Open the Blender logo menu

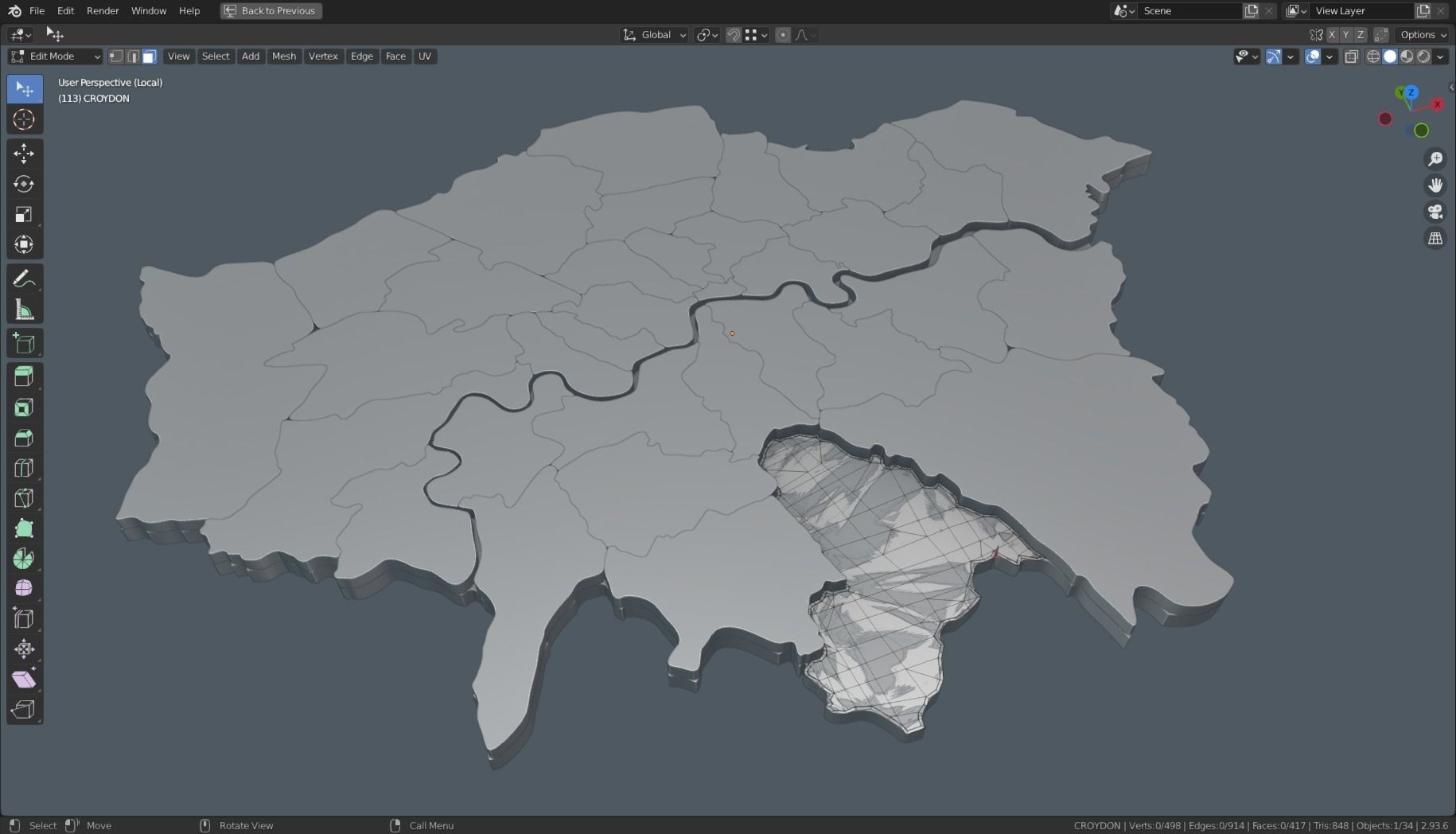(x=14, y=10)
